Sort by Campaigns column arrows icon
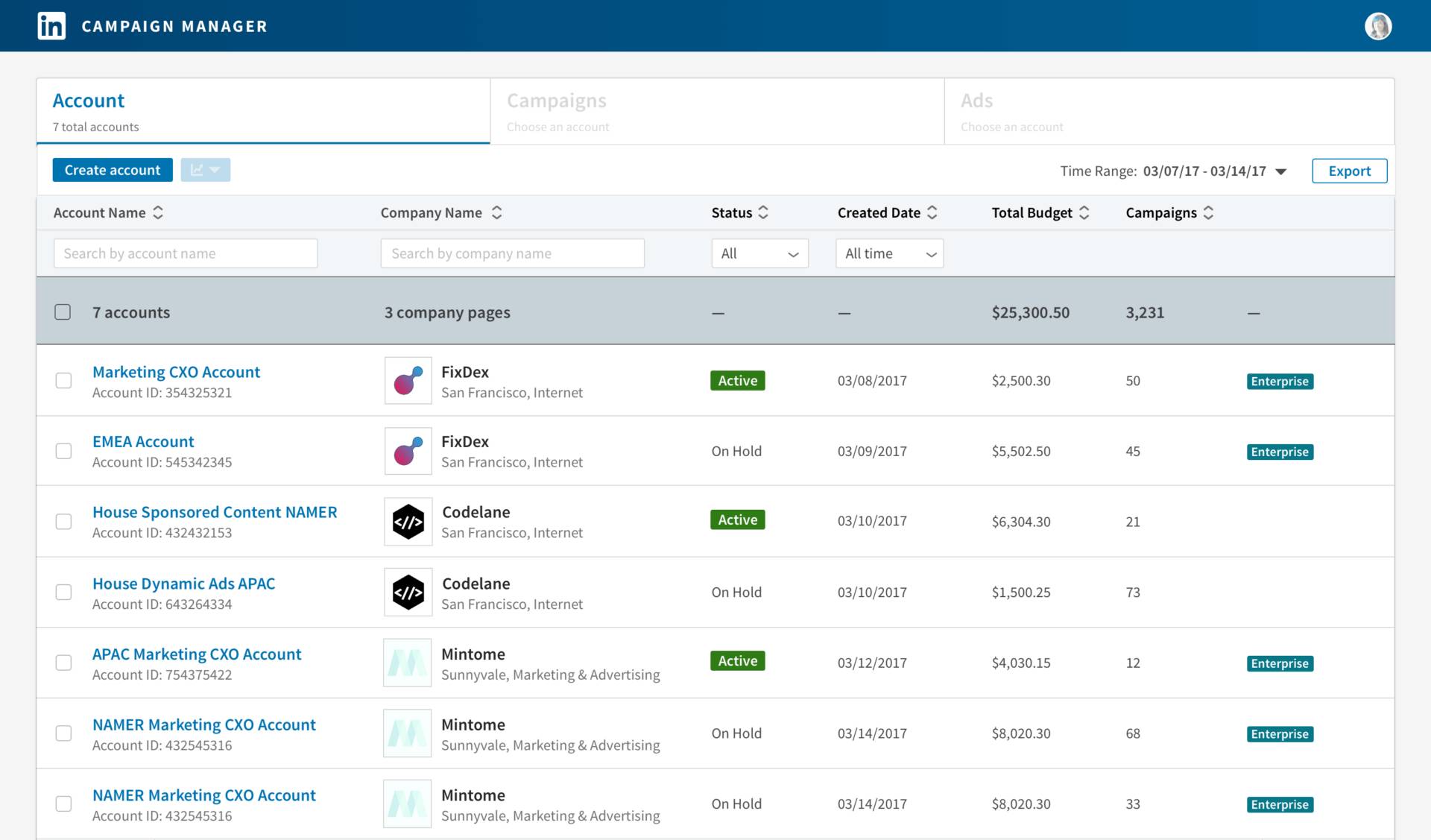The image size is (1431, 840). pos(1208,212)
